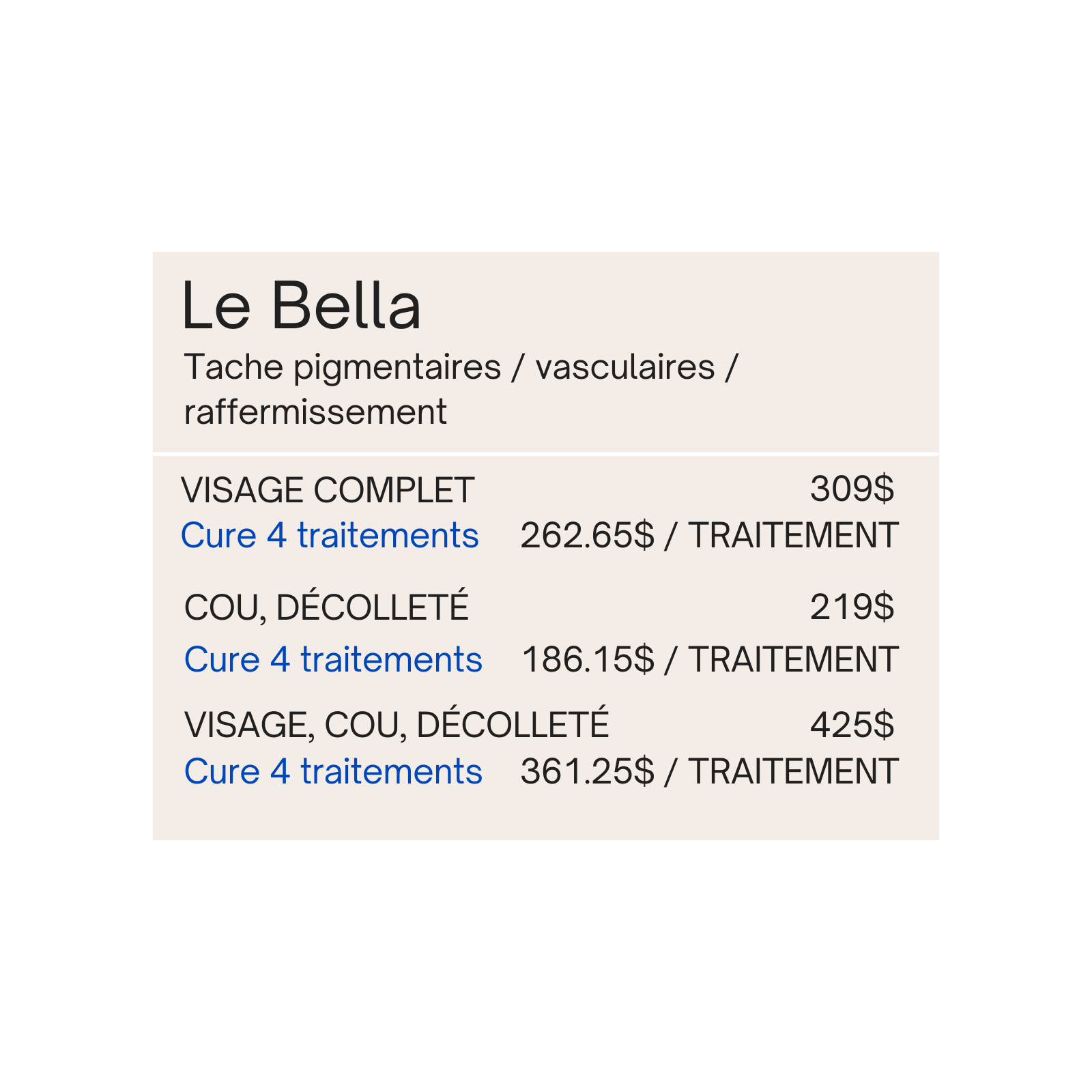This screenshot has height=1092, width=1092.
Task: Click the word TRAITEMENT after 262.65$
Action: point(793,535)
